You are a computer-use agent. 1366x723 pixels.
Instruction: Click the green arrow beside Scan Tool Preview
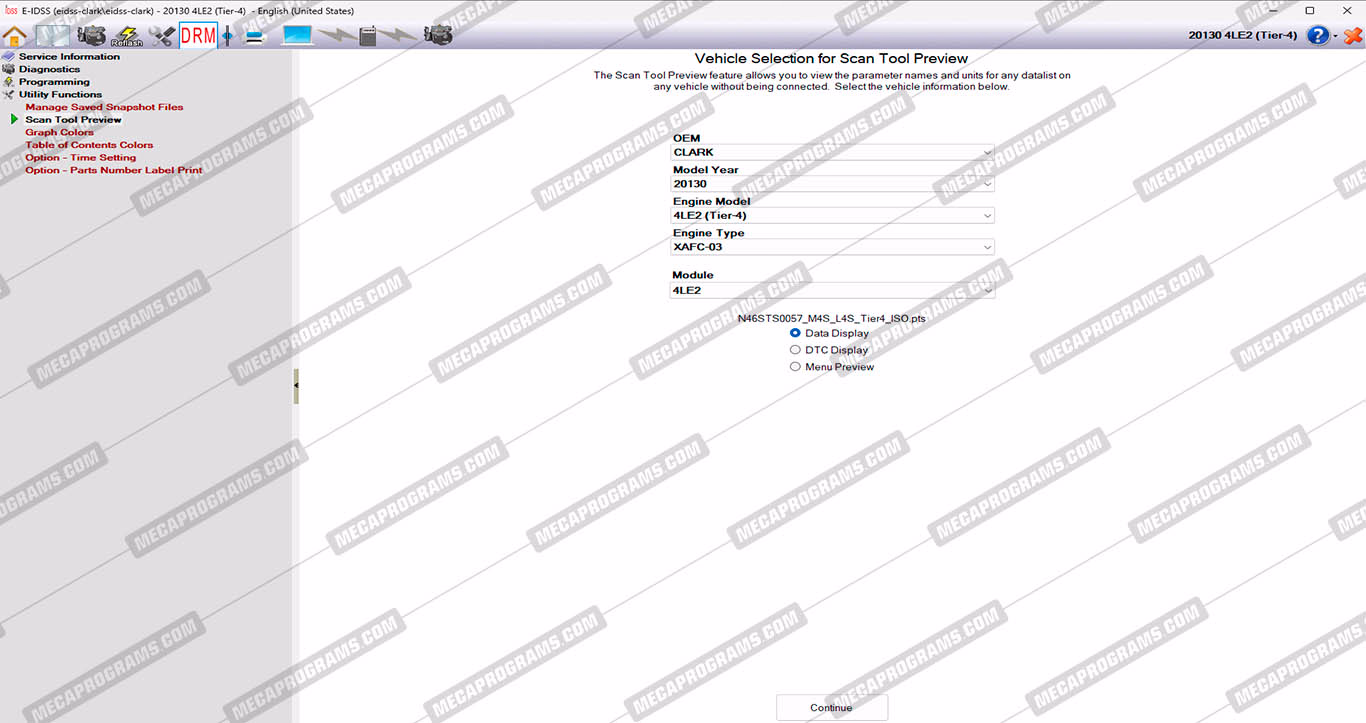14,120
